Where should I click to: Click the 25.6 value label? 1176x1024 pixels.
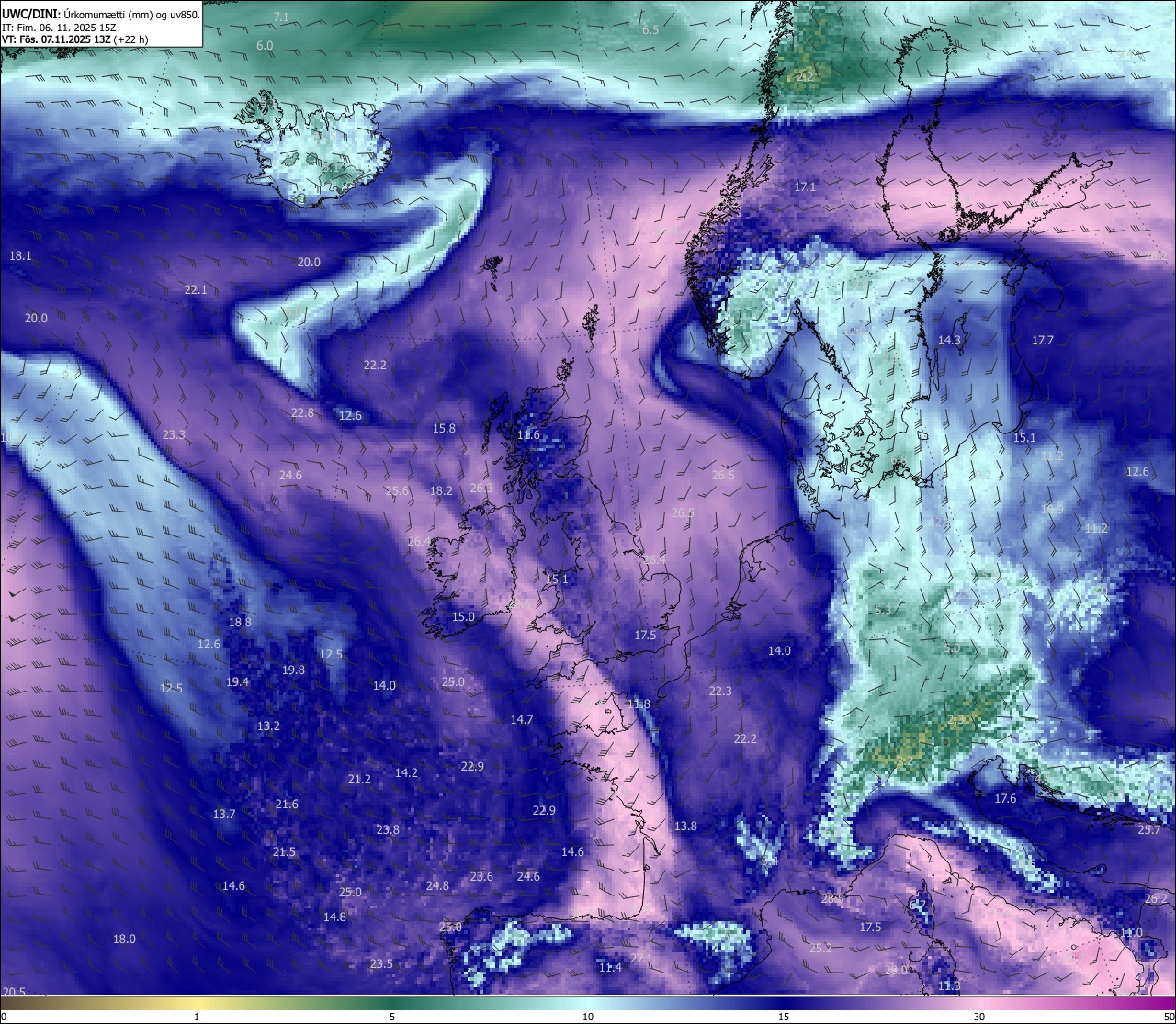click(397, 491)
